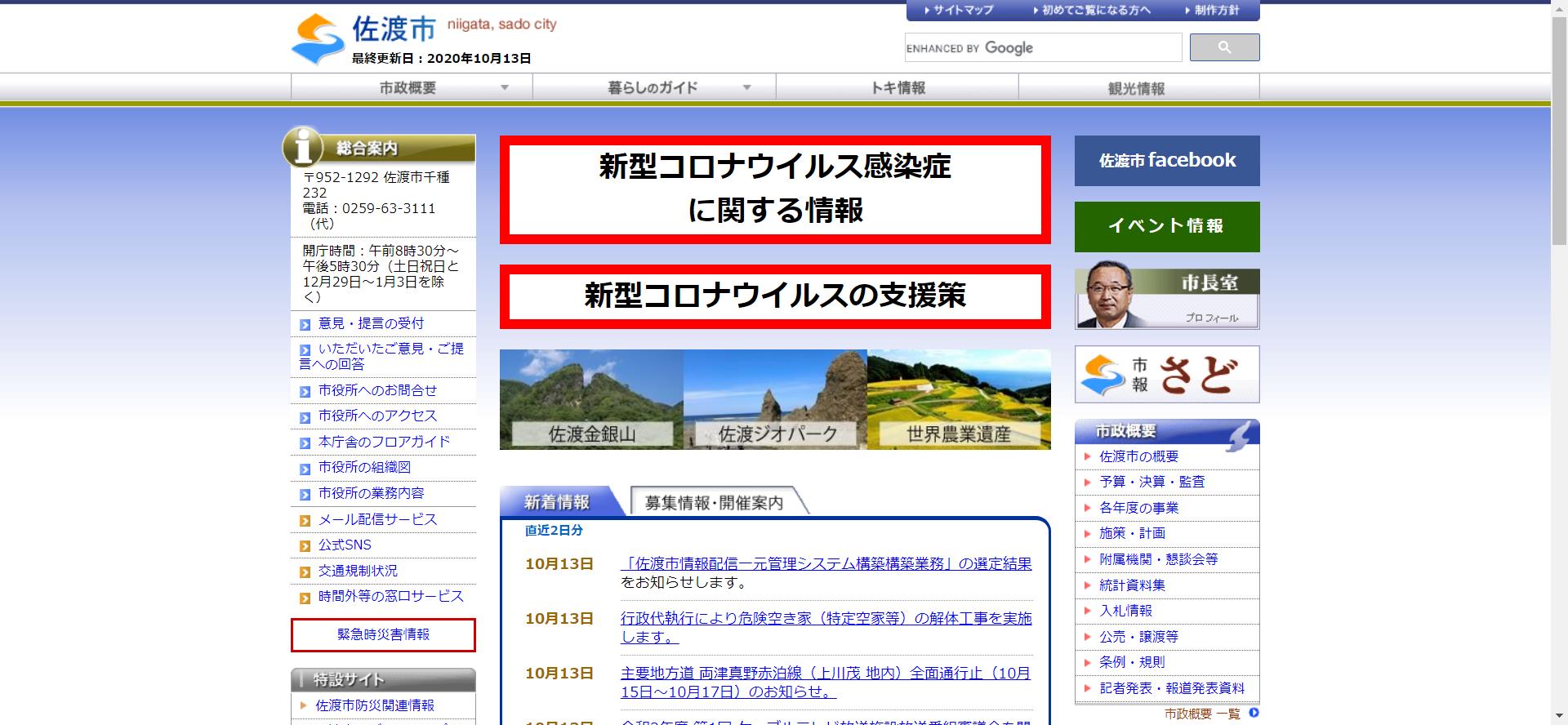Click orange arrow icon beside 交通規制状況
Image resolution: width=1568 pixels, height=725 pixels.
[x=305, y=572]
